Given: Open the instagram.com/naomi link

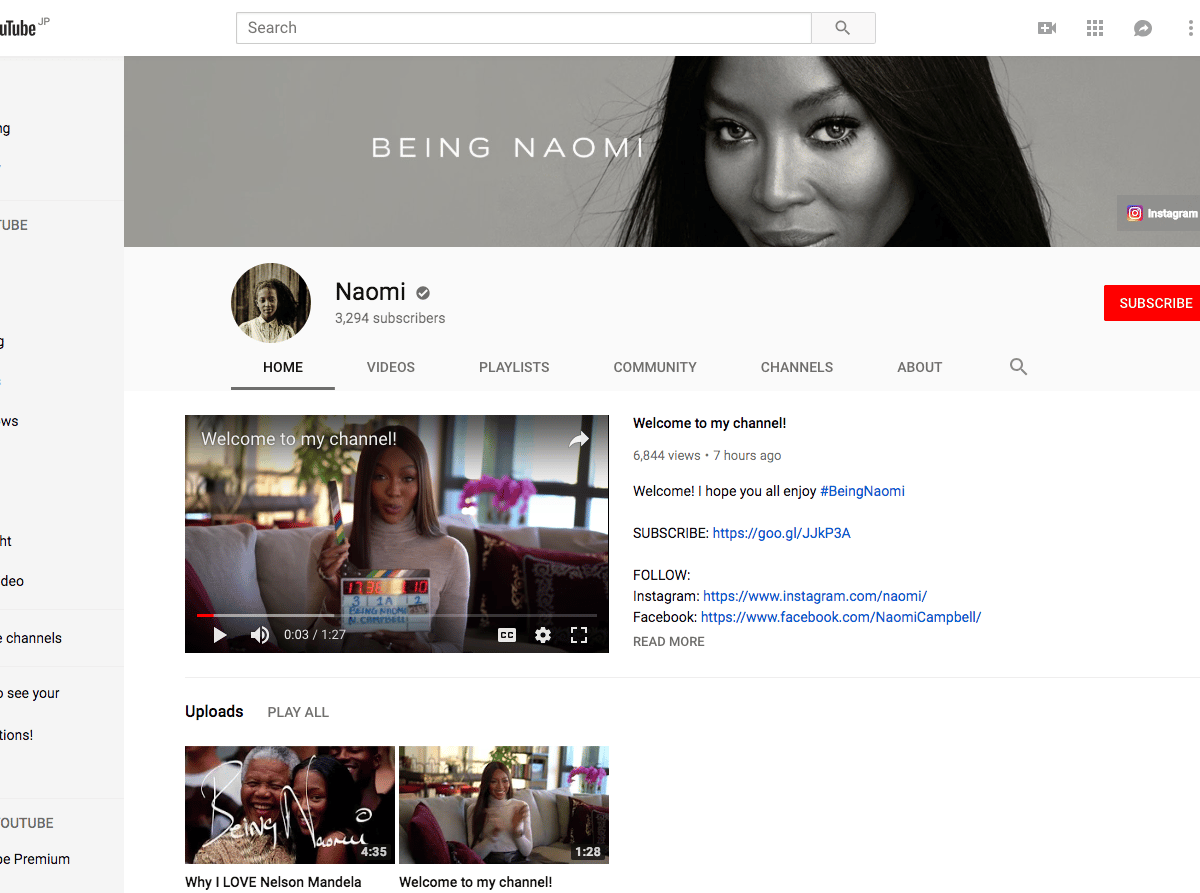Looking at the screenshot, I should pyautogui.click(x=815, y=596).
